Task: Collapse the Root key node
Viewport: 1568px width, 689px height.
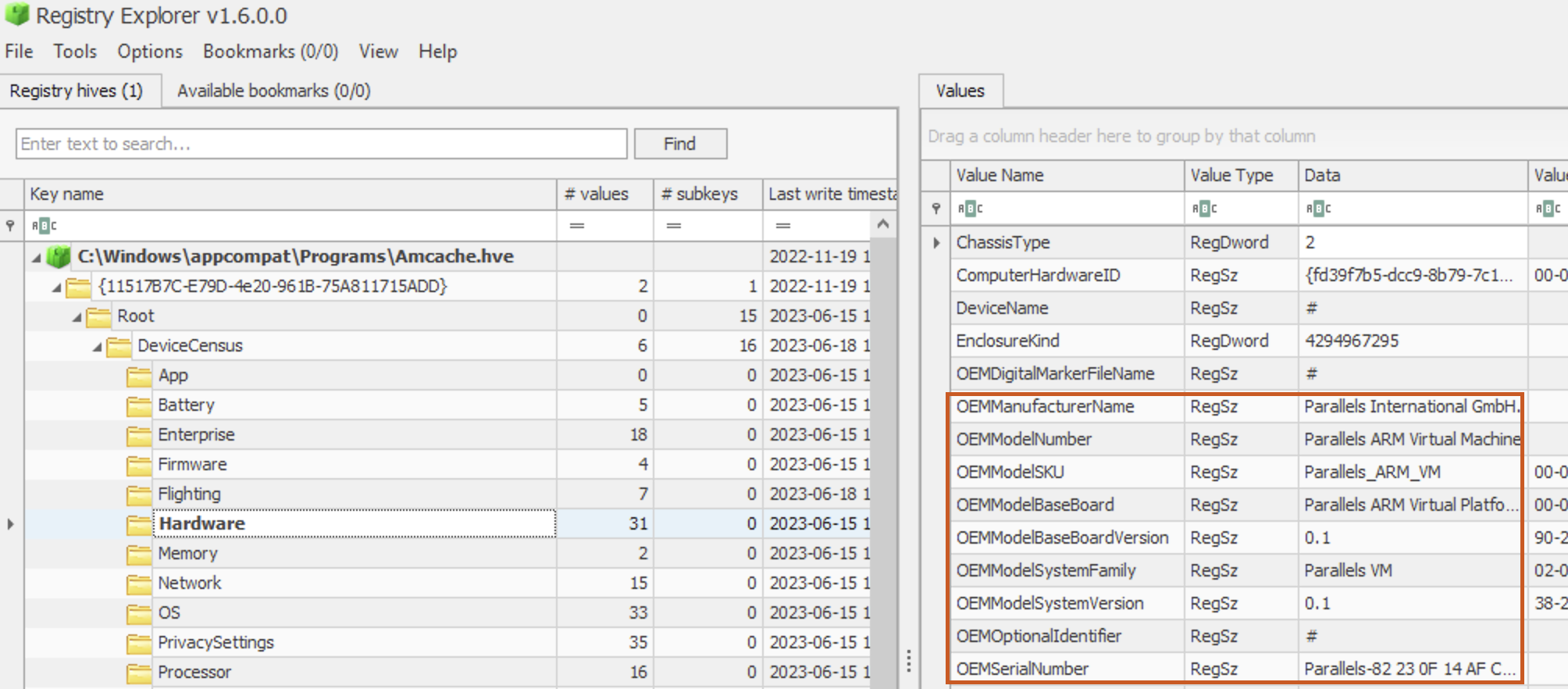Action: pyautogui.click(x=77, y=317)
